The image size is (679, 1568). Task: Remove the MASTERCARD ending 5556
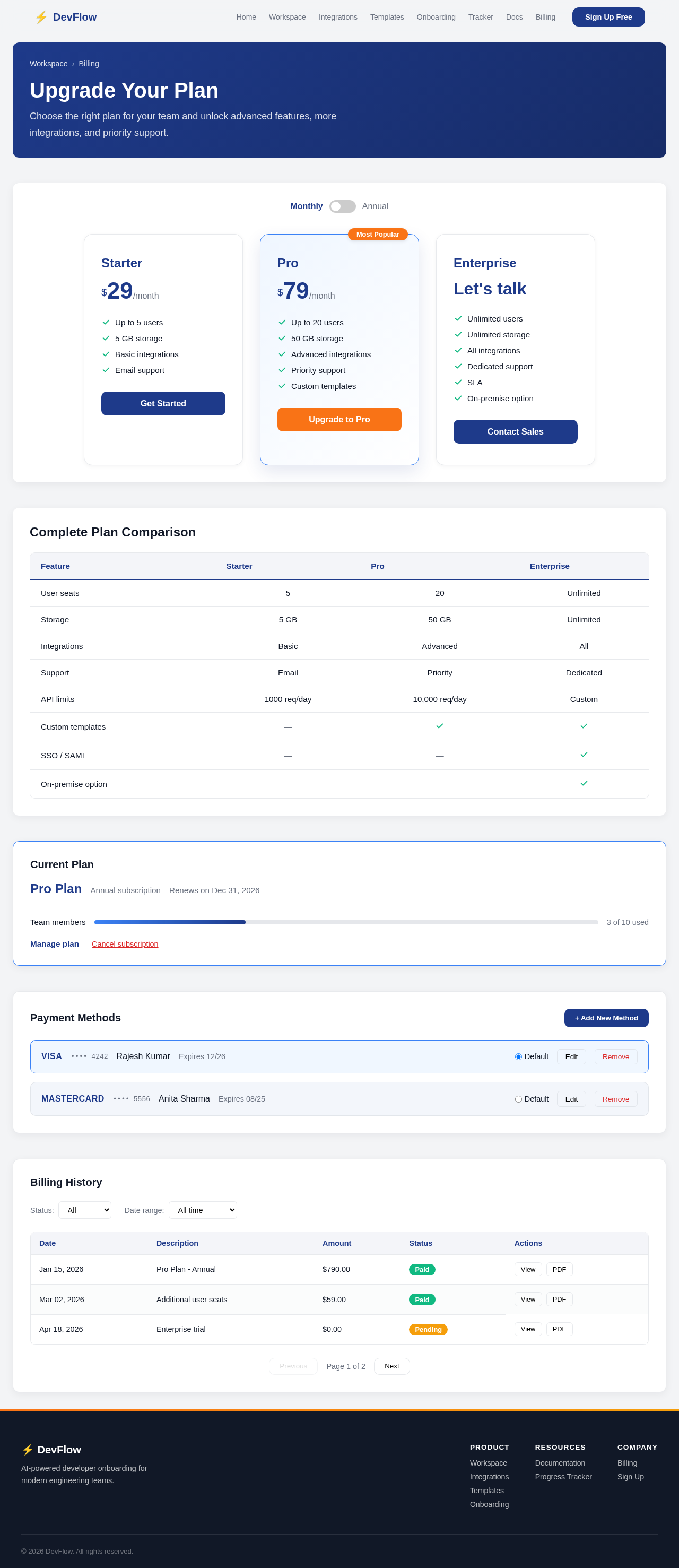click(616, 1099)
